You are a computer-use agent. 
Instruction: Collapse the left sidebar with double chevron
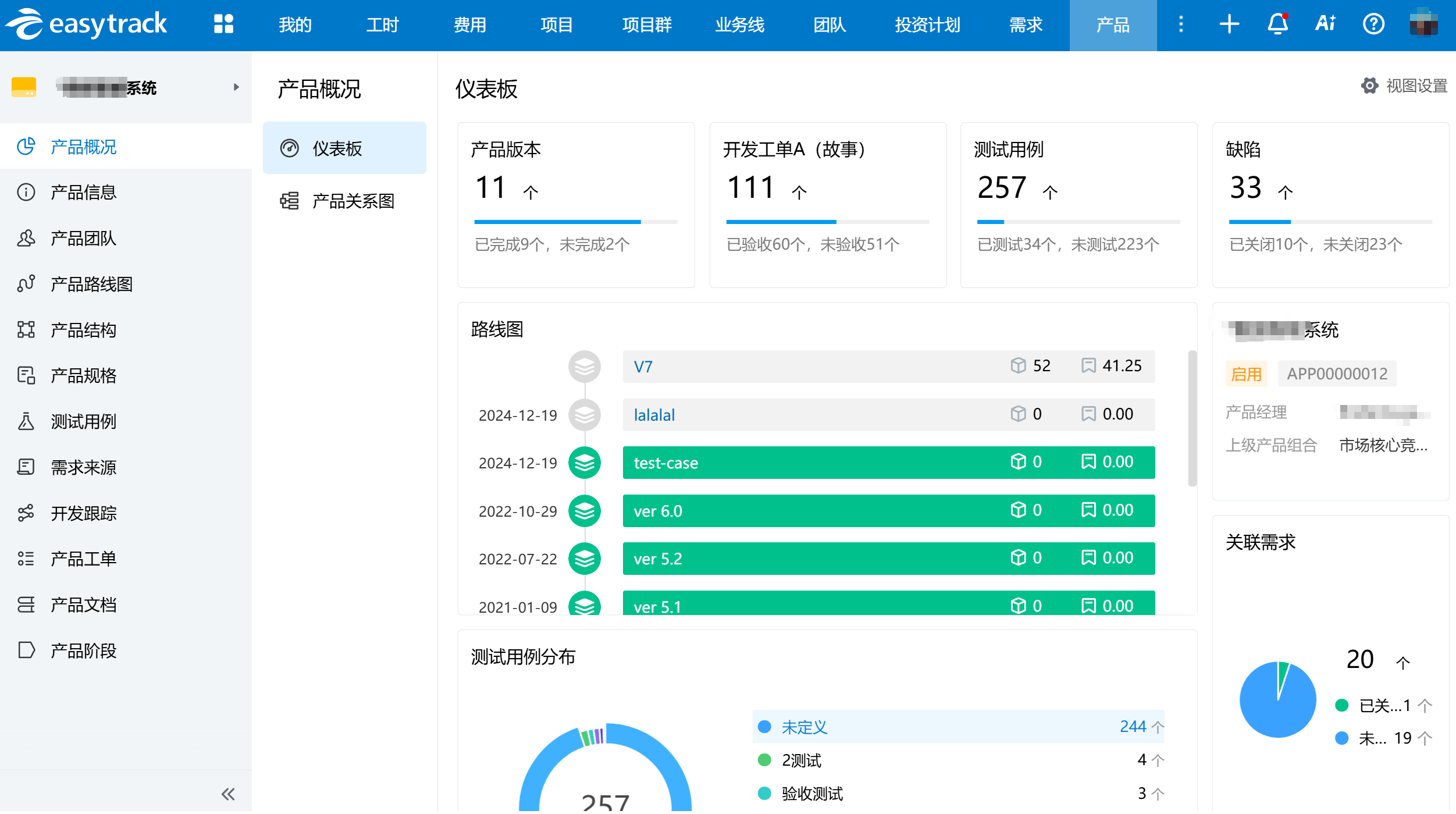(228, 794)
